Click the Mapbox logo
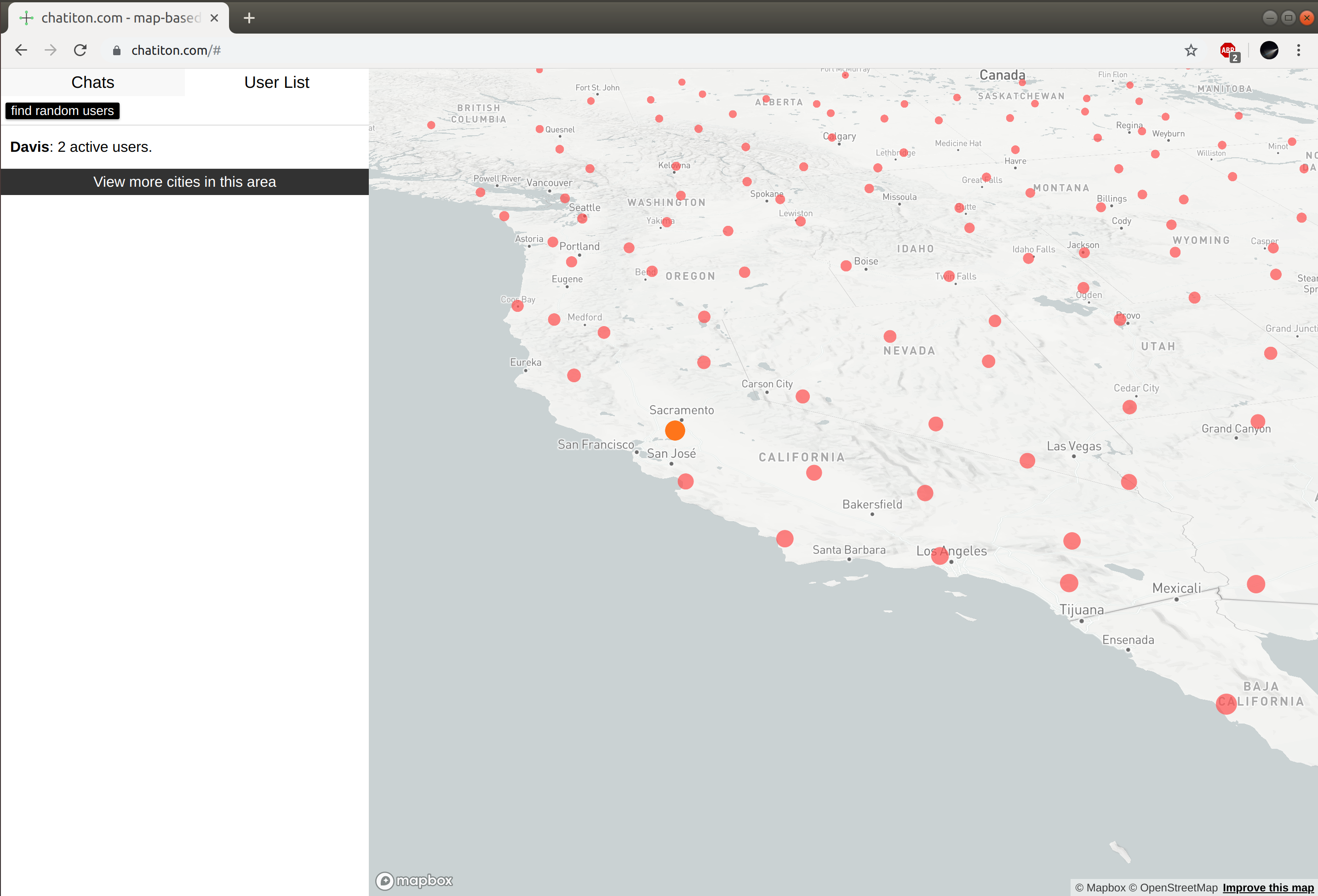1318x896 pixels. [x=414, y=880]
